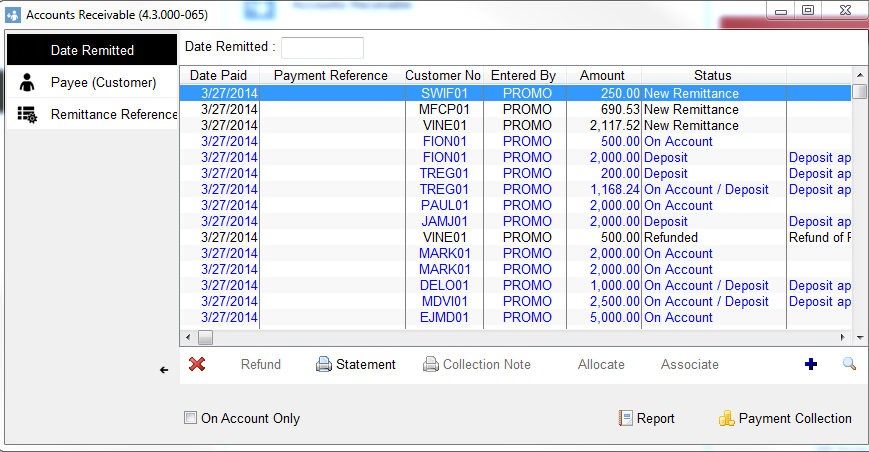Screen dimensions: 869x452
Task: Collapse sidebar with the left arrow
Action: (x=164, y=370)
